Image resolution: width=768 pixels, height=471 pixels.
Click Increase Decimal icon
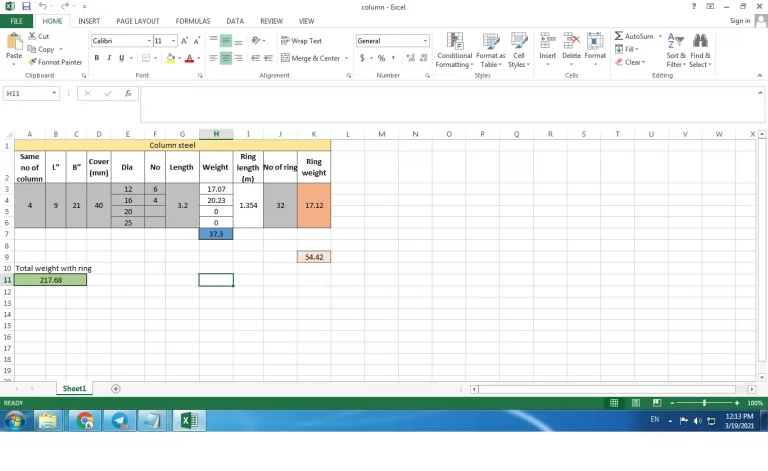[410, 58]
